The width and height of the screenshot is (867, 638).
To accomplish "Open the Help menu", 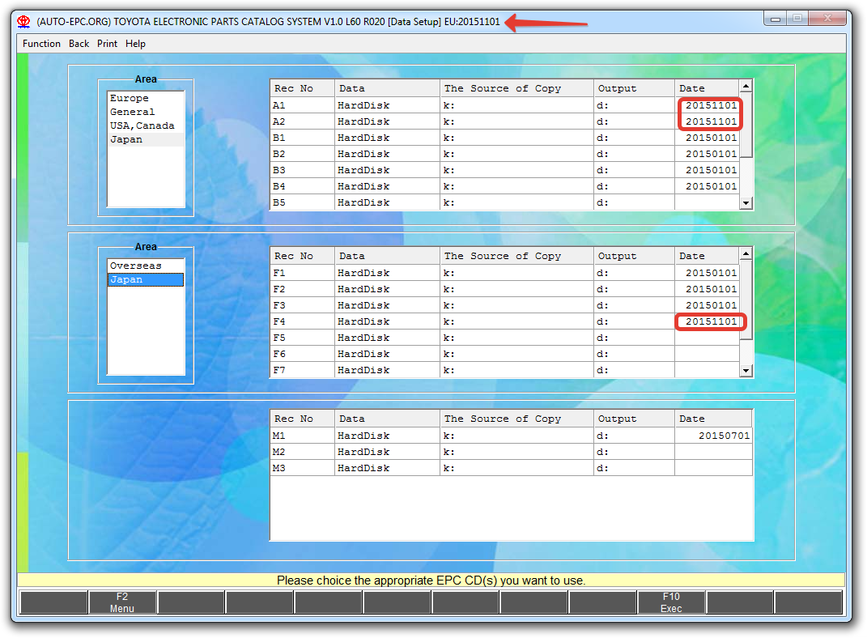I will coord(135,44).
